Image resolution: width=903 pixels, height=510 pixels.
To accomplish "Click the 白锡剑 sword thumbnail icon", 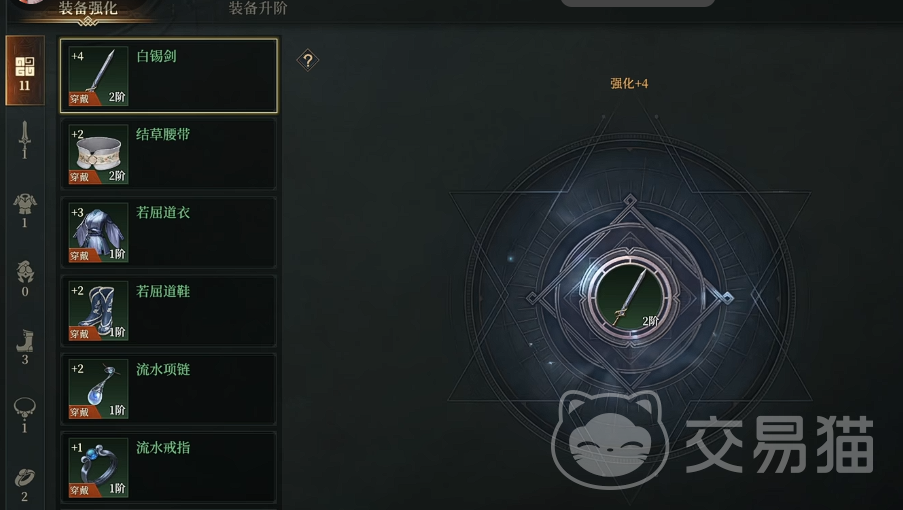I will (98, 76).
